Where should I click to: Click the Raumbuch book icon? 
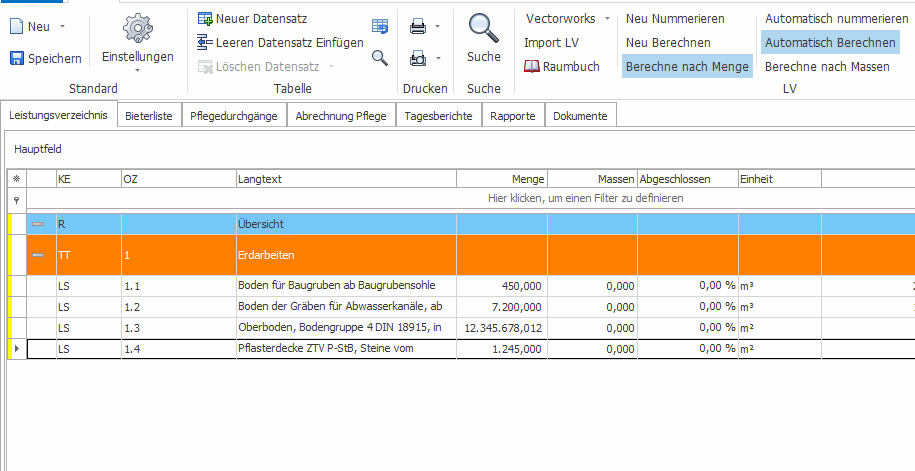(x=532, y=67)
